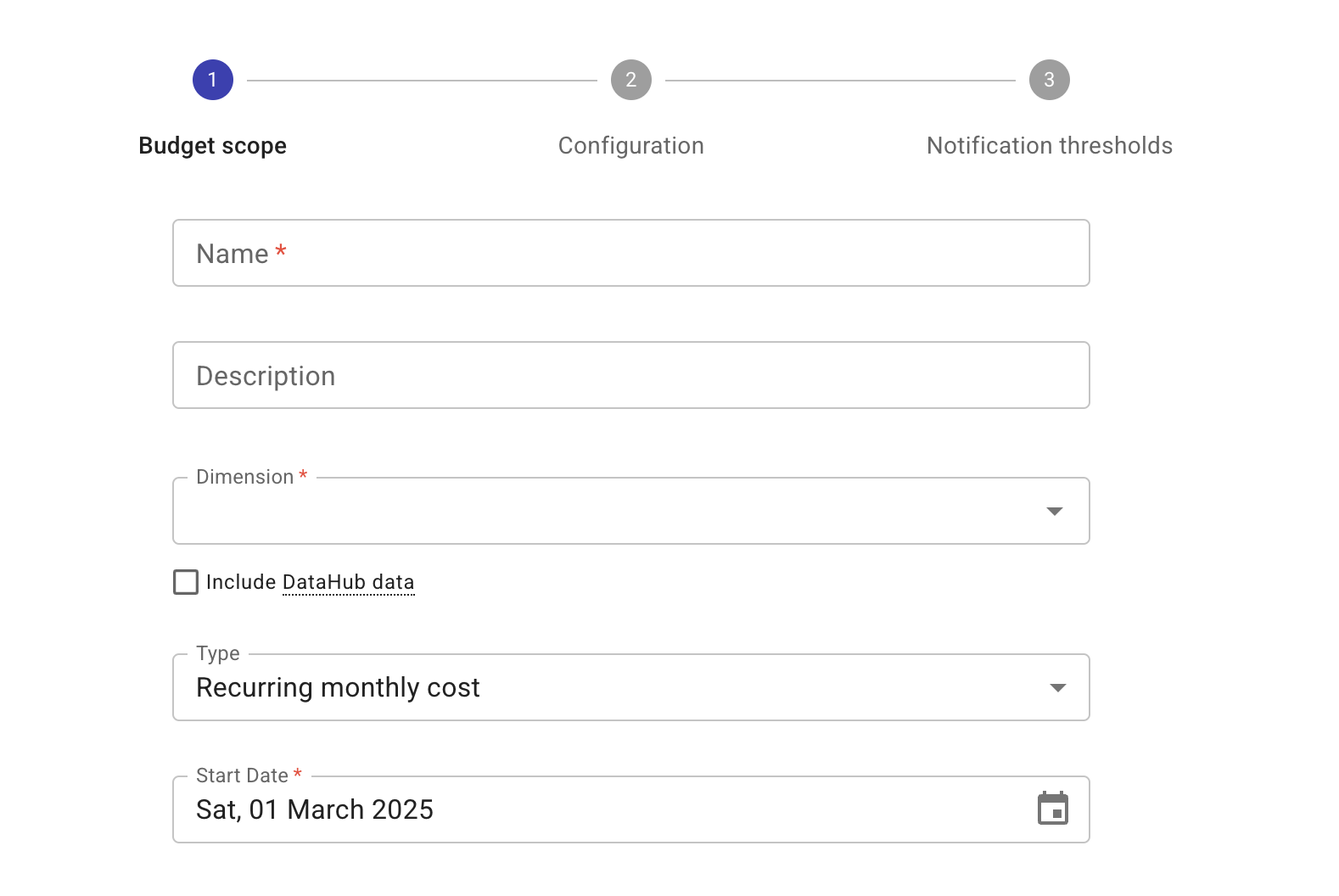This screenshot has height=896, width=1339.
Task: Click the step 2 circle icon
Action: point(630,80)
